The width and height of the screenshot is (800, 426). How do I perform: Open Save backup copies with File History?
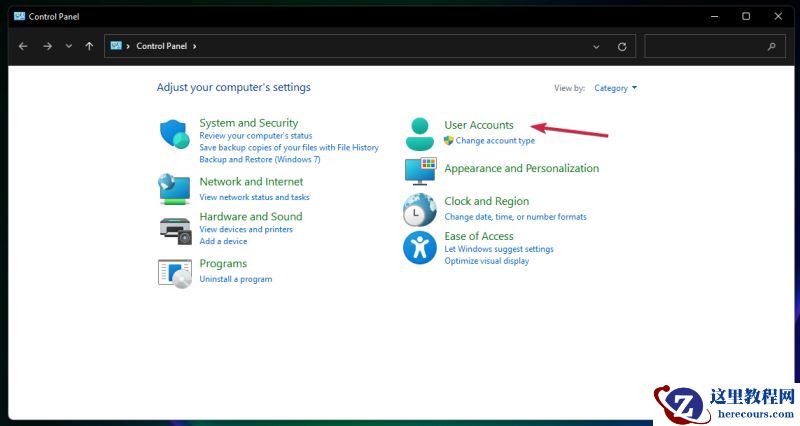tap(289, 147)
